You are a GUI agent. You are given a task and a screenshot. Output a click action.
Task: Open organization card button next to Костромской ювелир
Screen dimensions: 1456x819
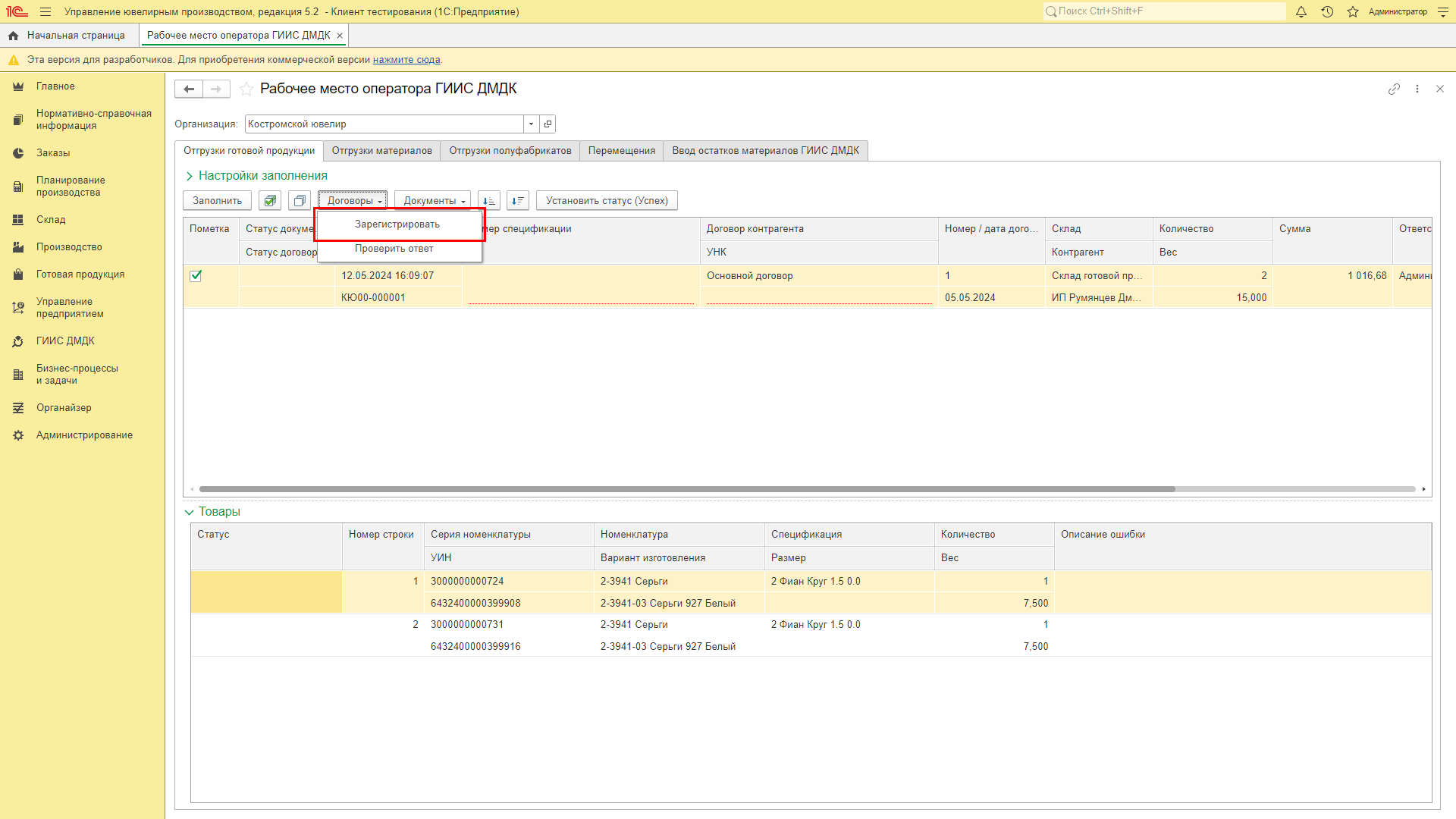548,124
